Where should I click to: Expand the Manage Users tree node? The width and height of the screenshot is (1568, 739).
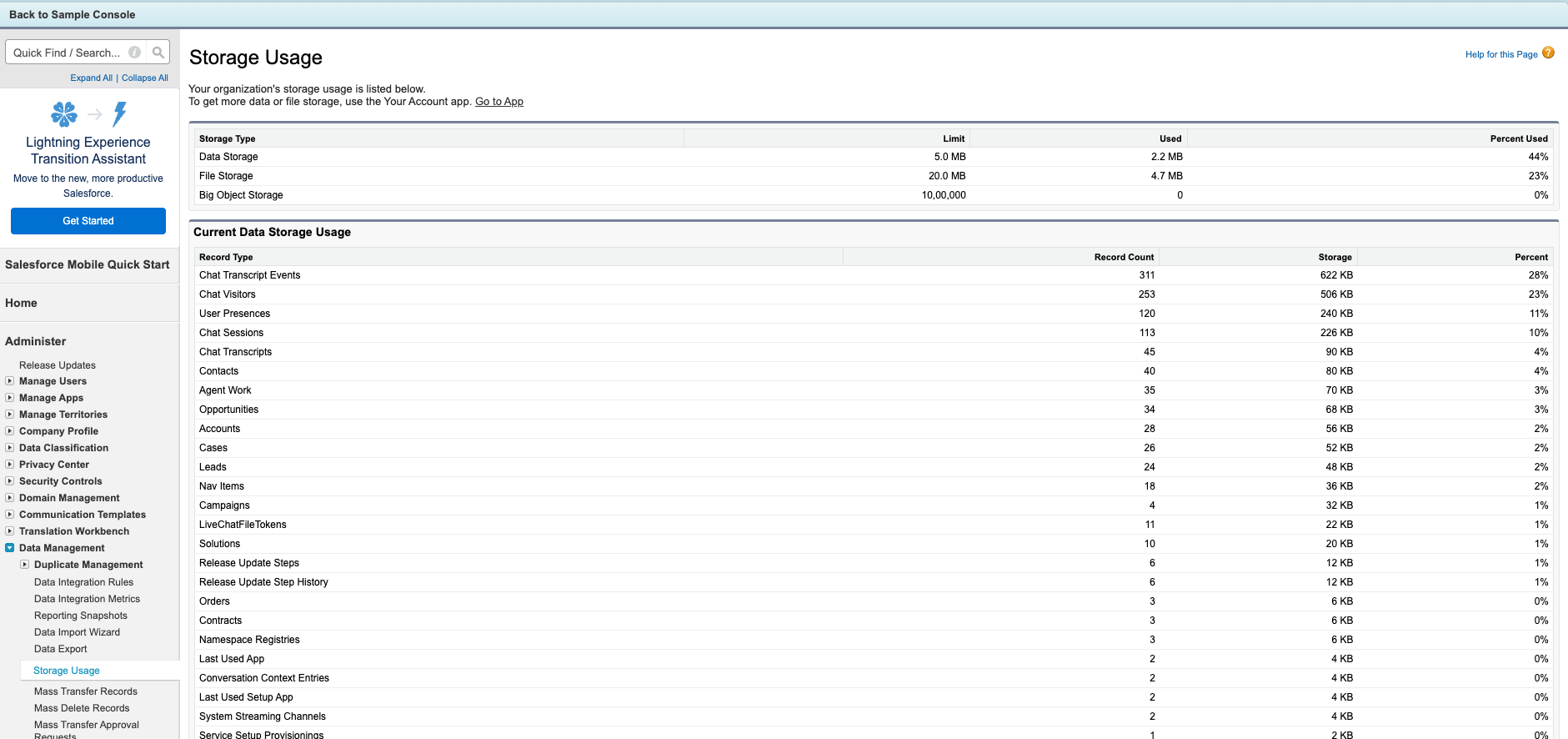10,381
